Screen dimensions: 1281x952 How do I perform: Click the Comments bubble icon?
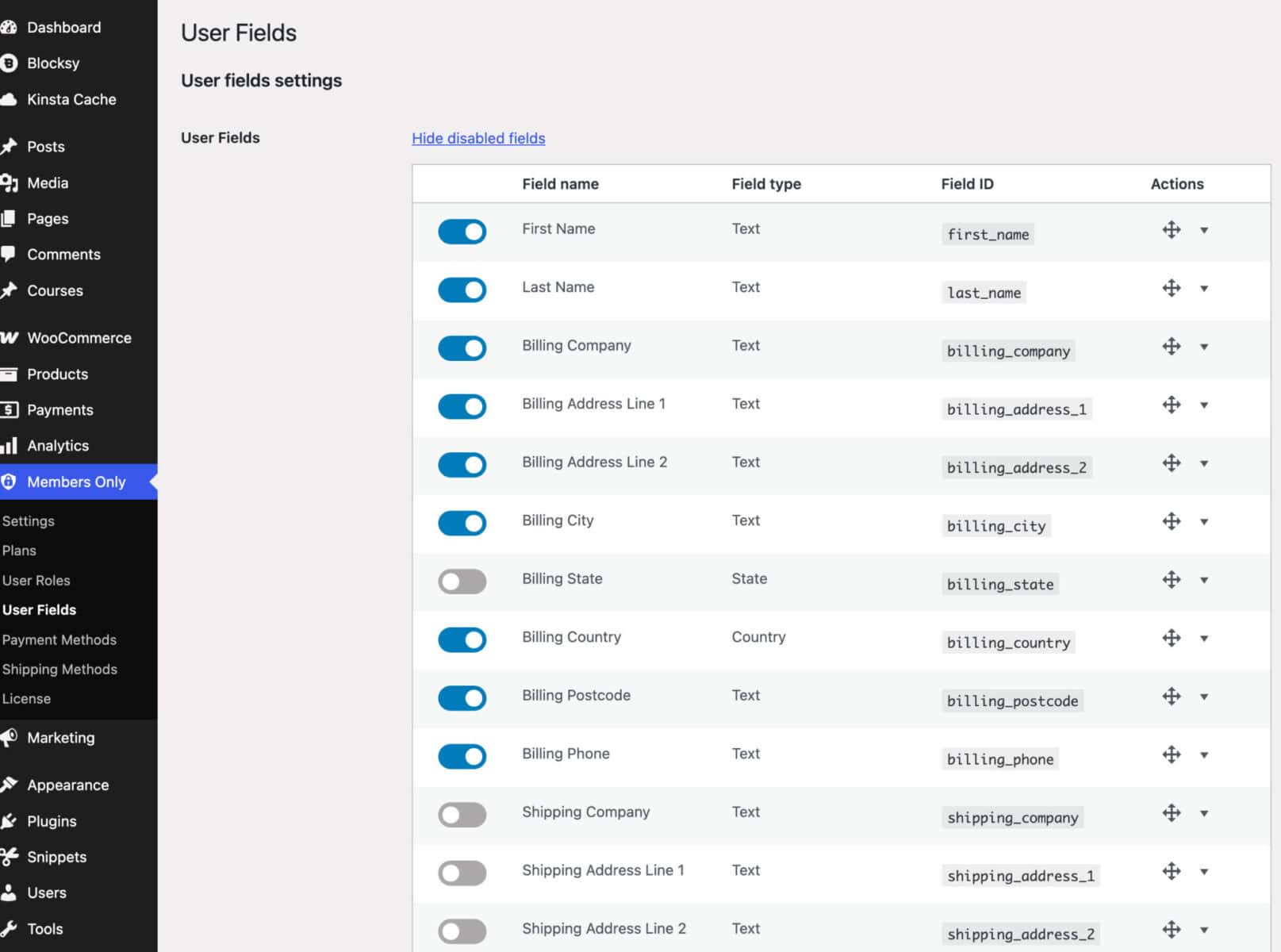9,254
